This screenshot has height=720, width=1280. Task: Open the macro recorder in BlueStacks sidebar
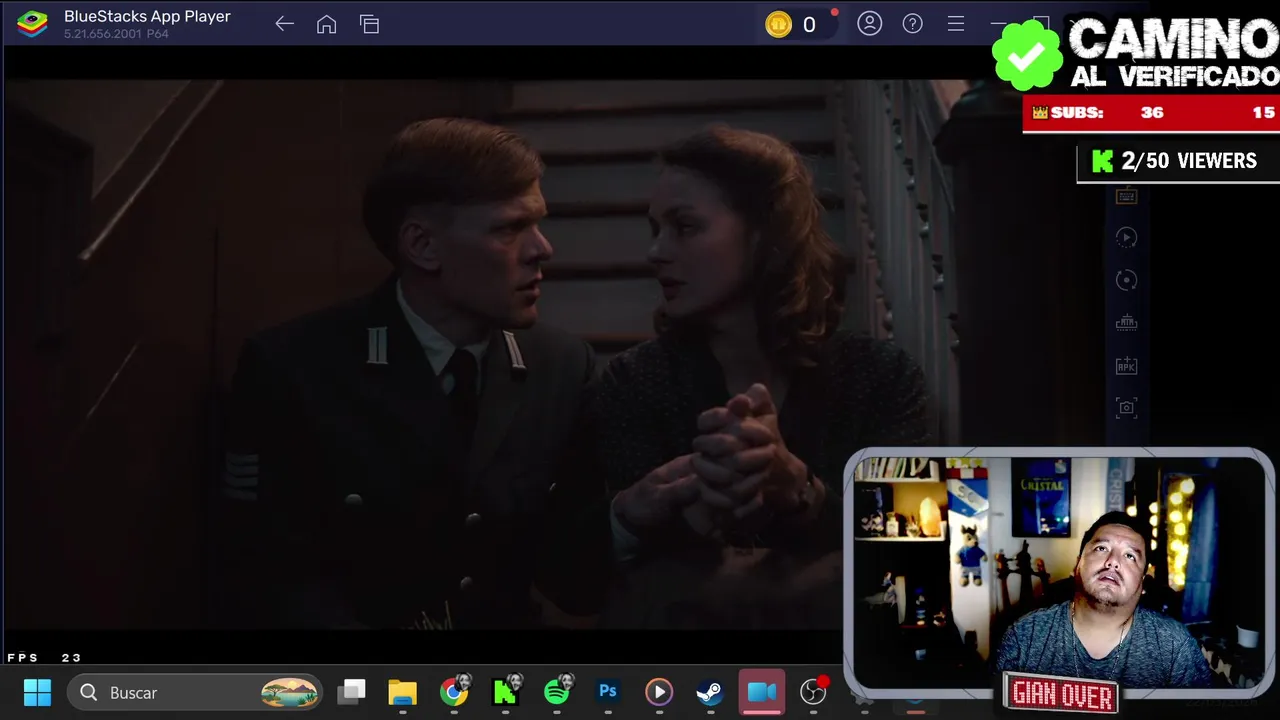pos(1126,238)
